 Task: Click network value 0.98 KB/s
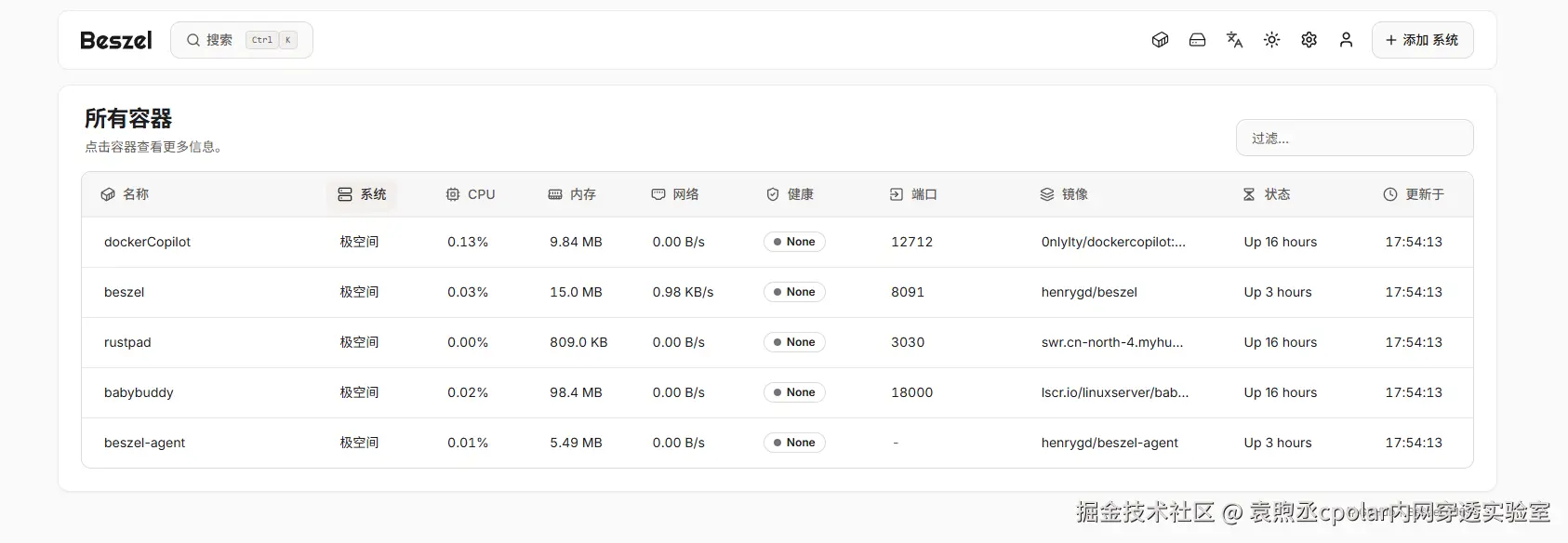[683, 292]
